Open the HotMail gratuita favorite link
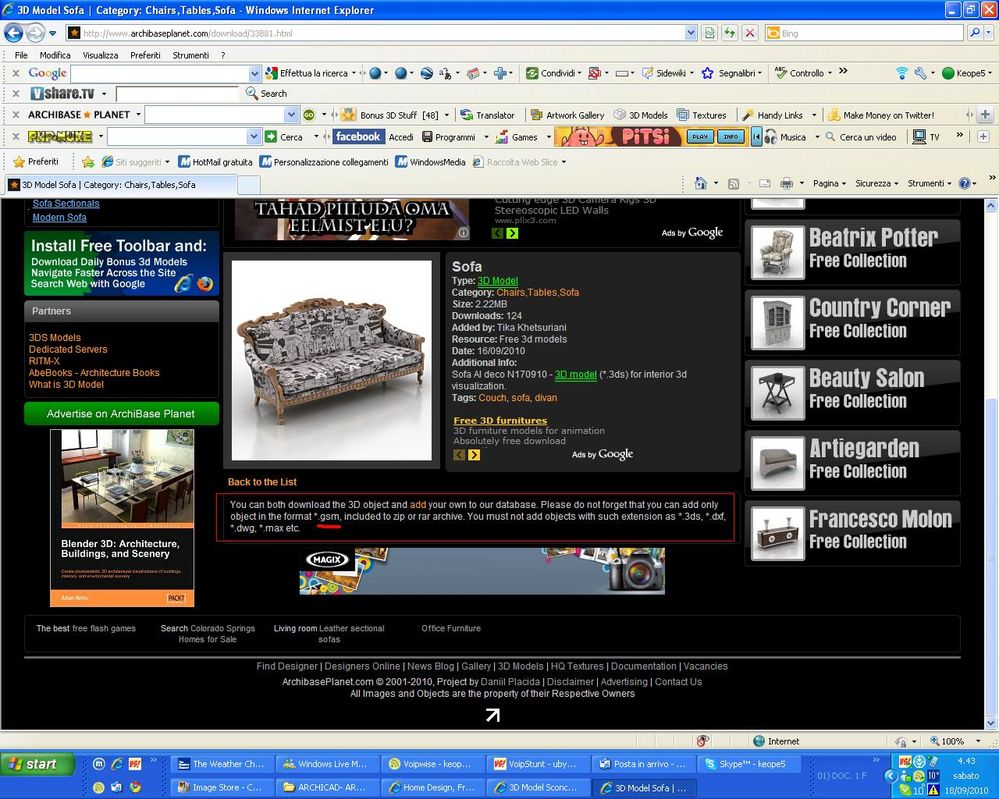Screen dimensions: 999x799 (215, 162)
